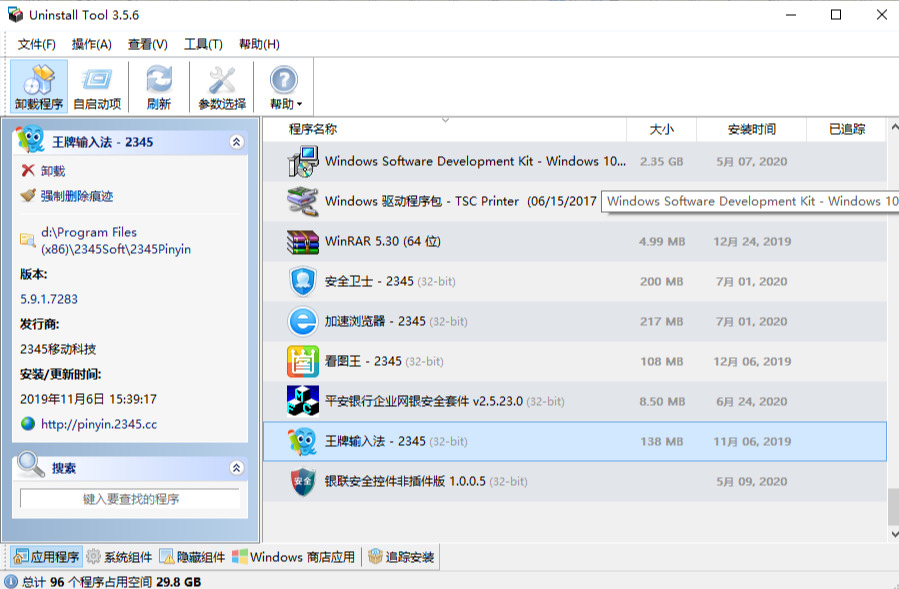899x589 pixels.
Task: Click version number 5.9.1.7283
Action: (x=49, y=299)
